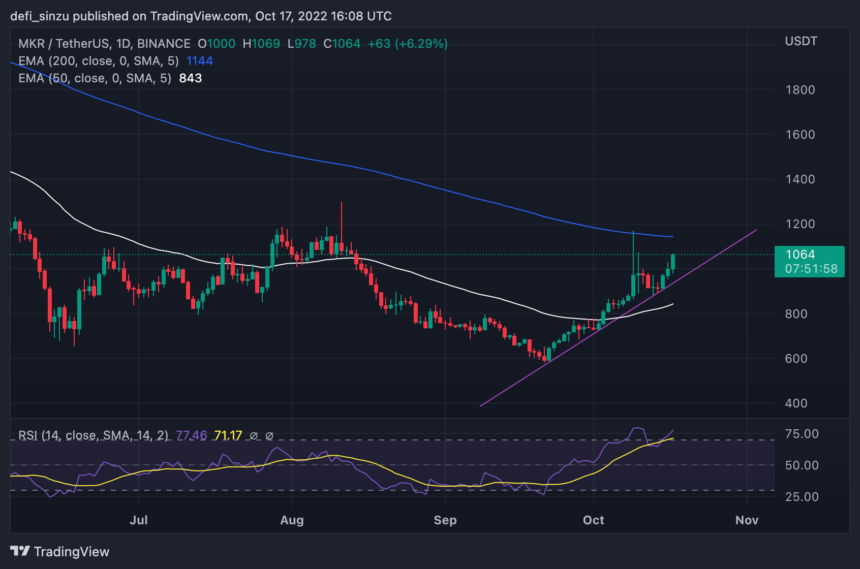This screenshot has height=569, width=860.
Task: Click the 1800 level on price axis
Action: tap(800, 90)
